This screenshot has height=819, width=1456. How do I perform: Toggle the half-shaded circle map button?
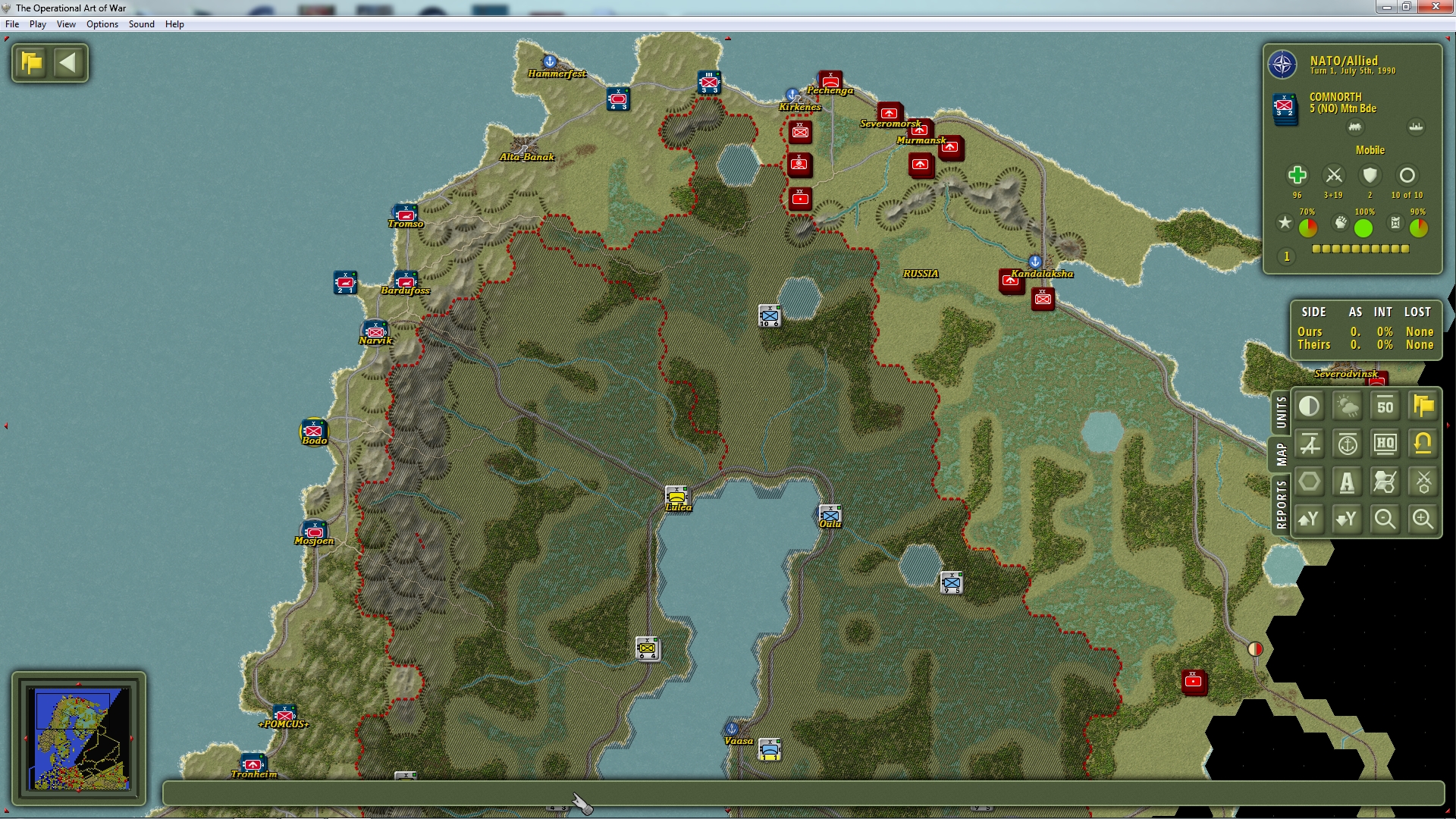click(x=1310, y=406)
